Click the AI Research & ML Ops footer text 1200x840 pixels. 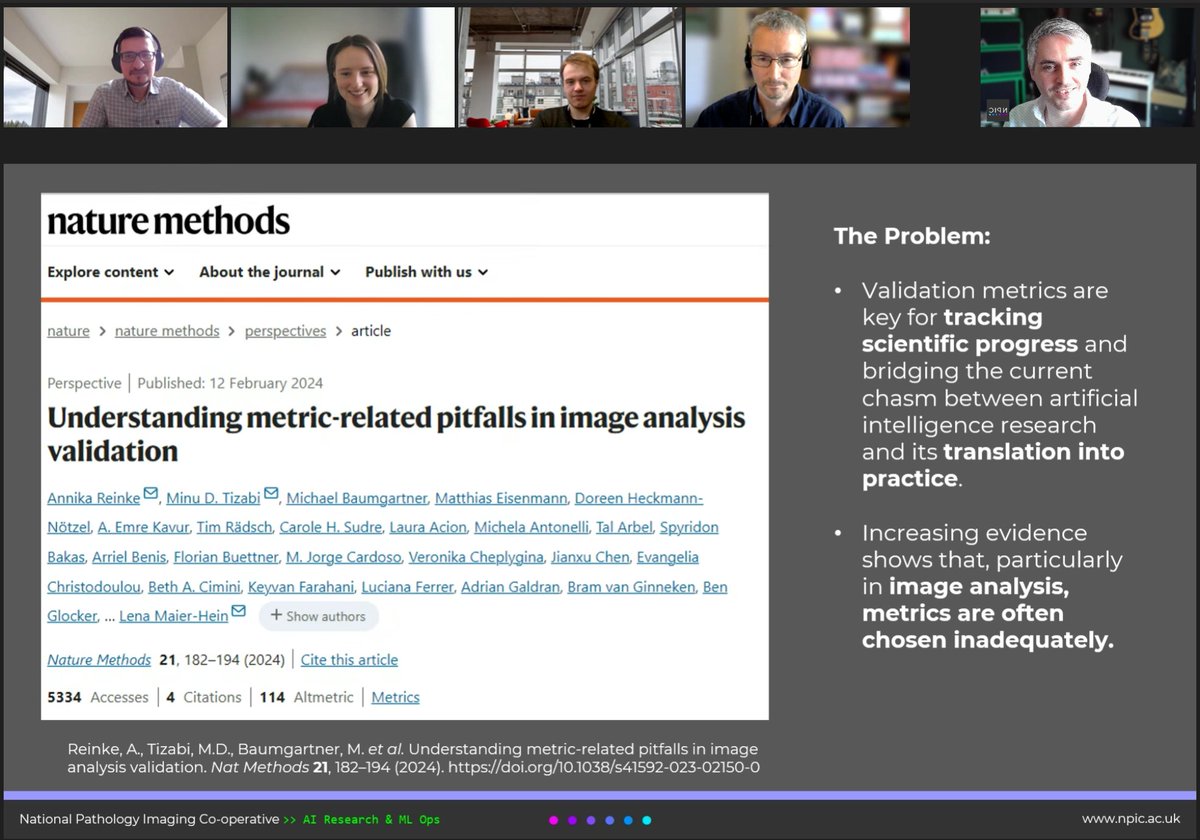click(371, 820)
